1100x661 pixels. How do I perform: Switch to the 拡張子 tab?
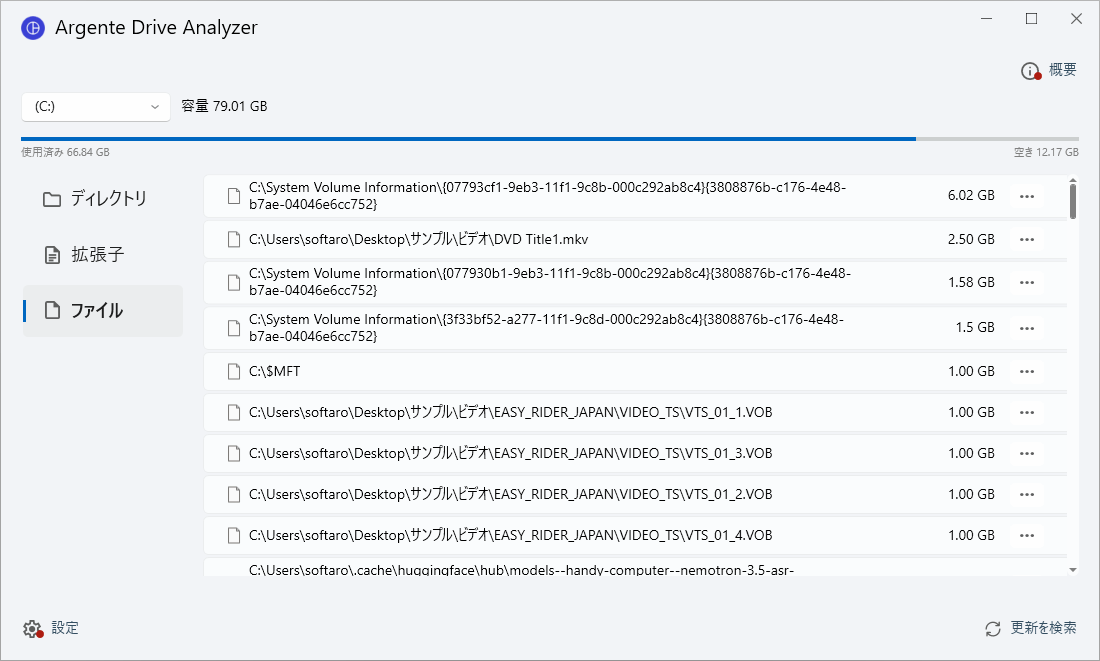coord(102,255)
